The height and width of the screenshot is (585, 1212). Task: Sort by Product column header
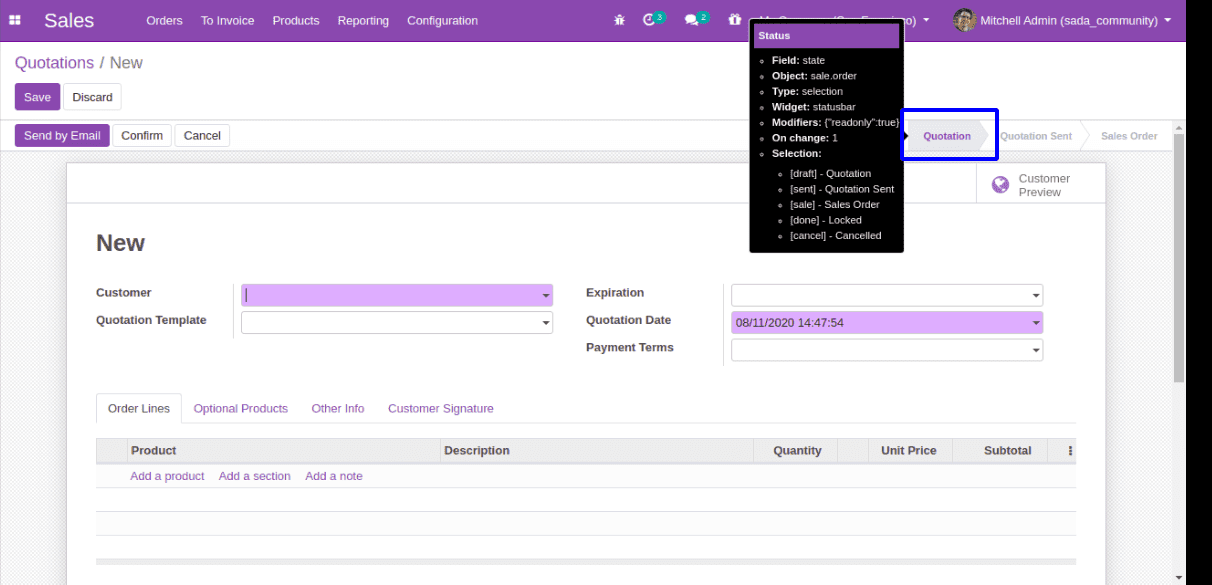[284, 451]
